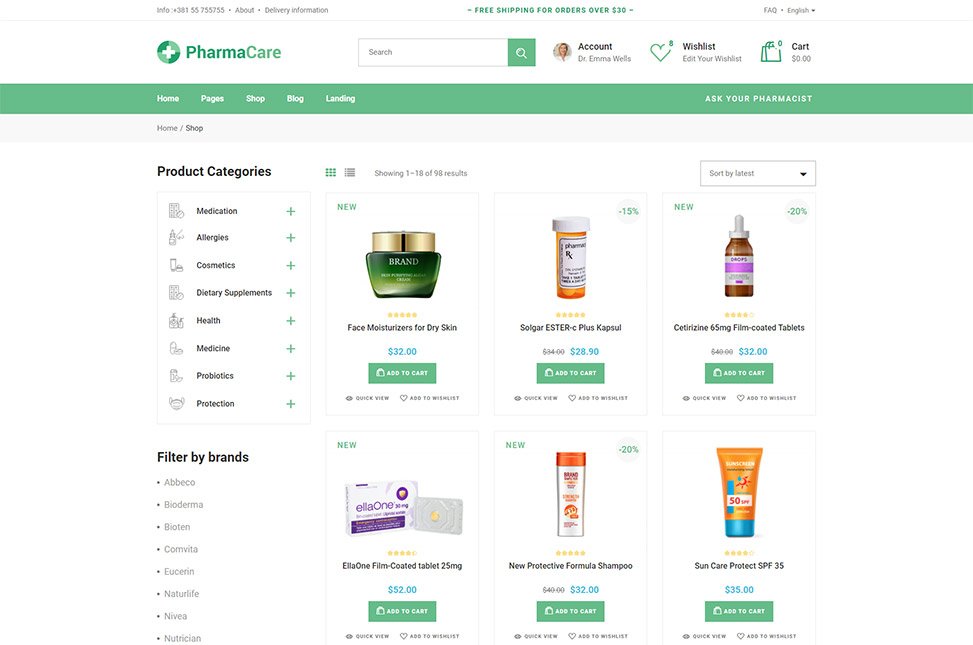973x645 pixels.
Task: Click the Protection category mask icon
Action: (177, 404)
